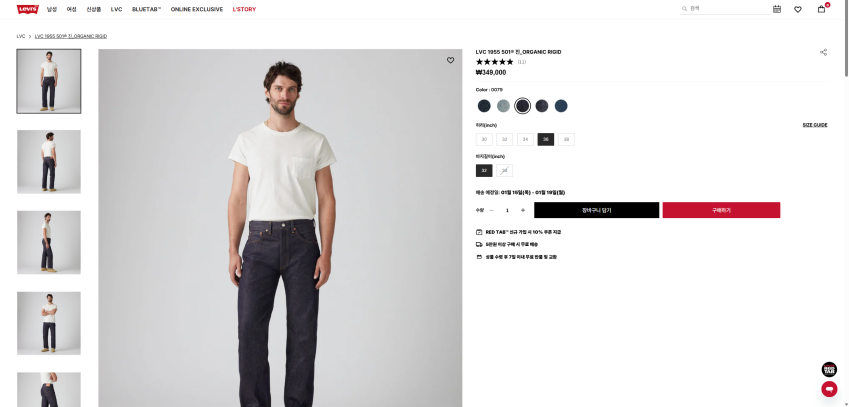The image size is (849, 407).
Task: Click the red buy now button
Action: pos(721,210)
